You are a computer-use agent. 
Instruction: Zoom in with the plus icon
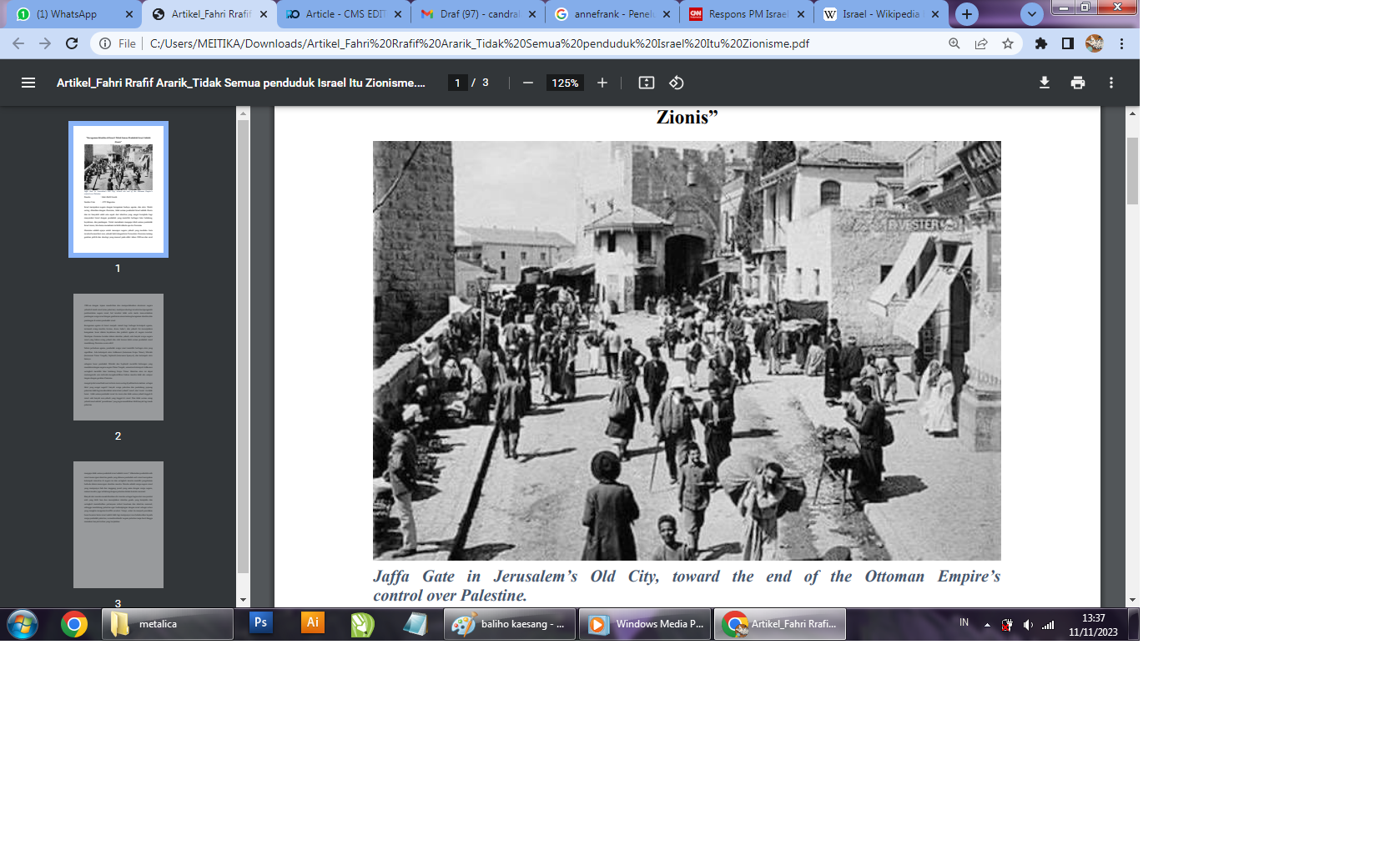point(602,83)
